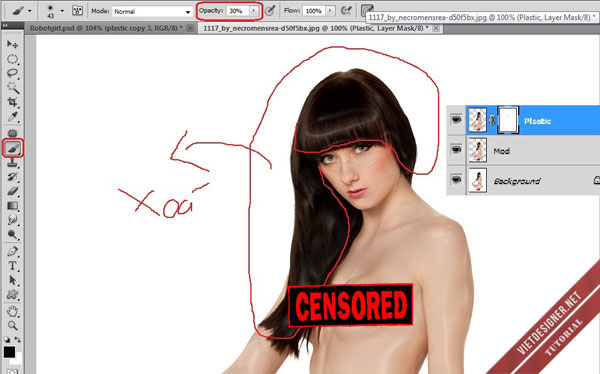Hide the Background layer
This screenshot has width=600, height=374.
(x=456, y=180)
